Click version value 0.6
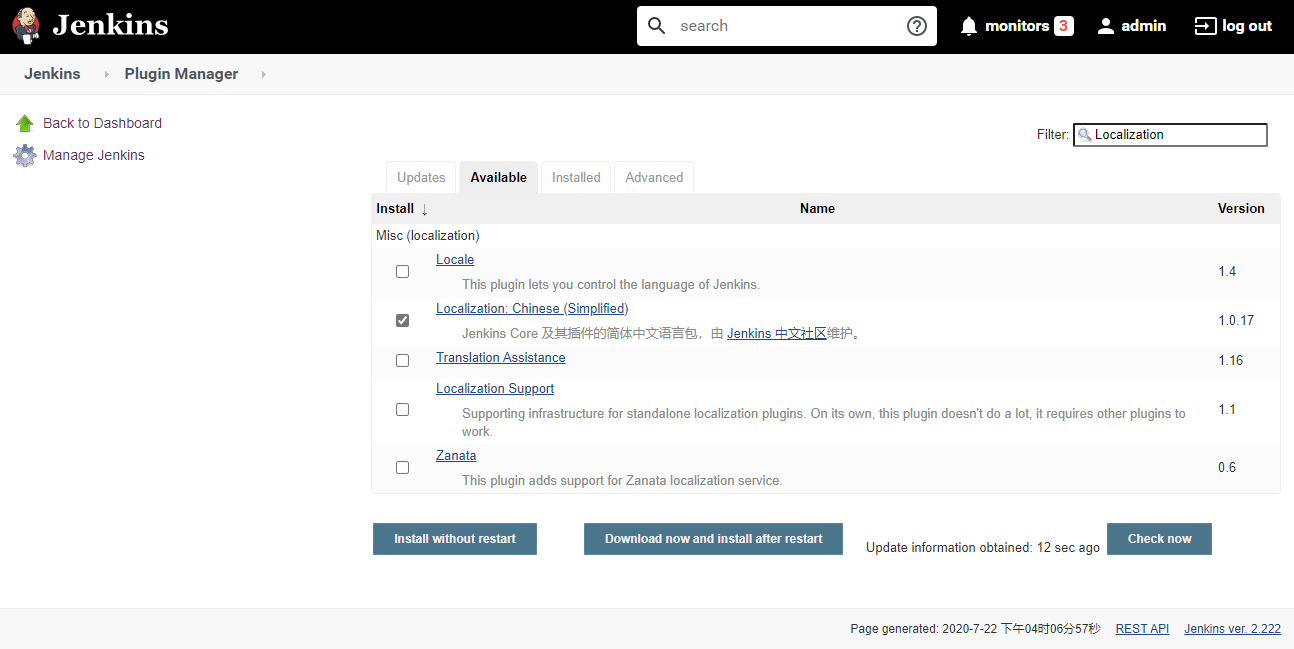The height and width of the screenshot is (649, 1294). click(1227, 467)
